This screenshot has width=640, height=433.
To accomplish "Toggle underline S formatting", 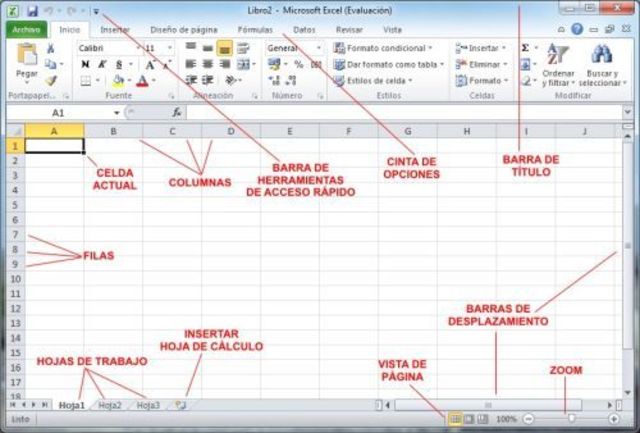I will point(119,64).
